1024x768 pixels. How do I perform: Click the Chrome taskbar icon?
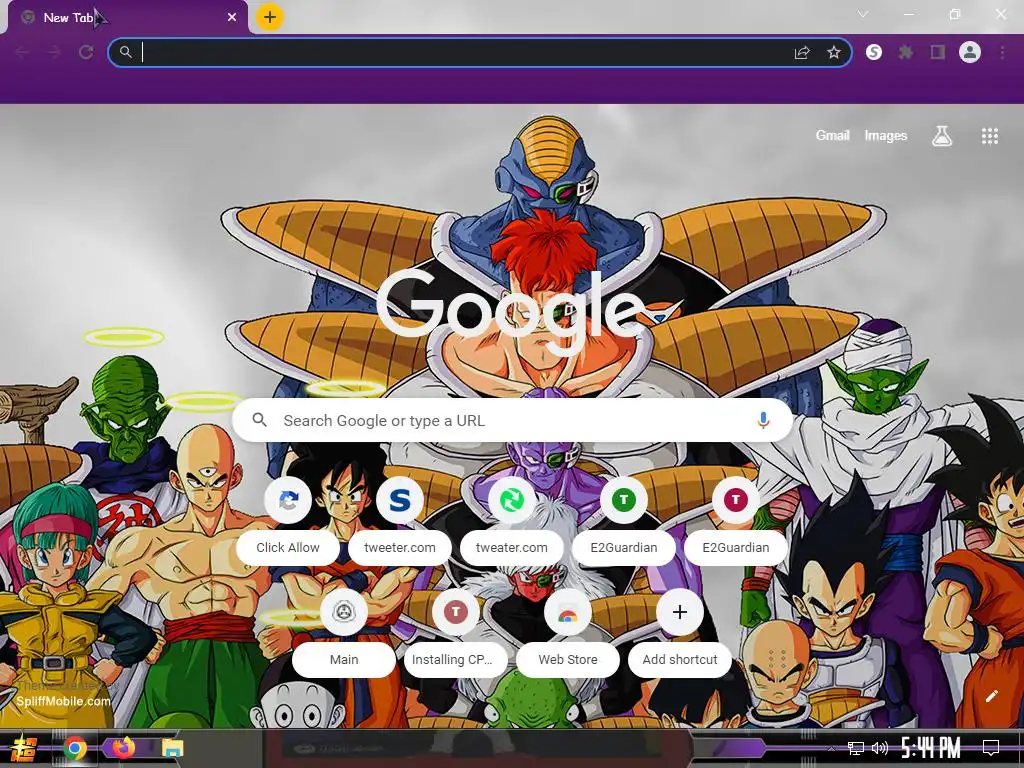click(x=75, y=748)
